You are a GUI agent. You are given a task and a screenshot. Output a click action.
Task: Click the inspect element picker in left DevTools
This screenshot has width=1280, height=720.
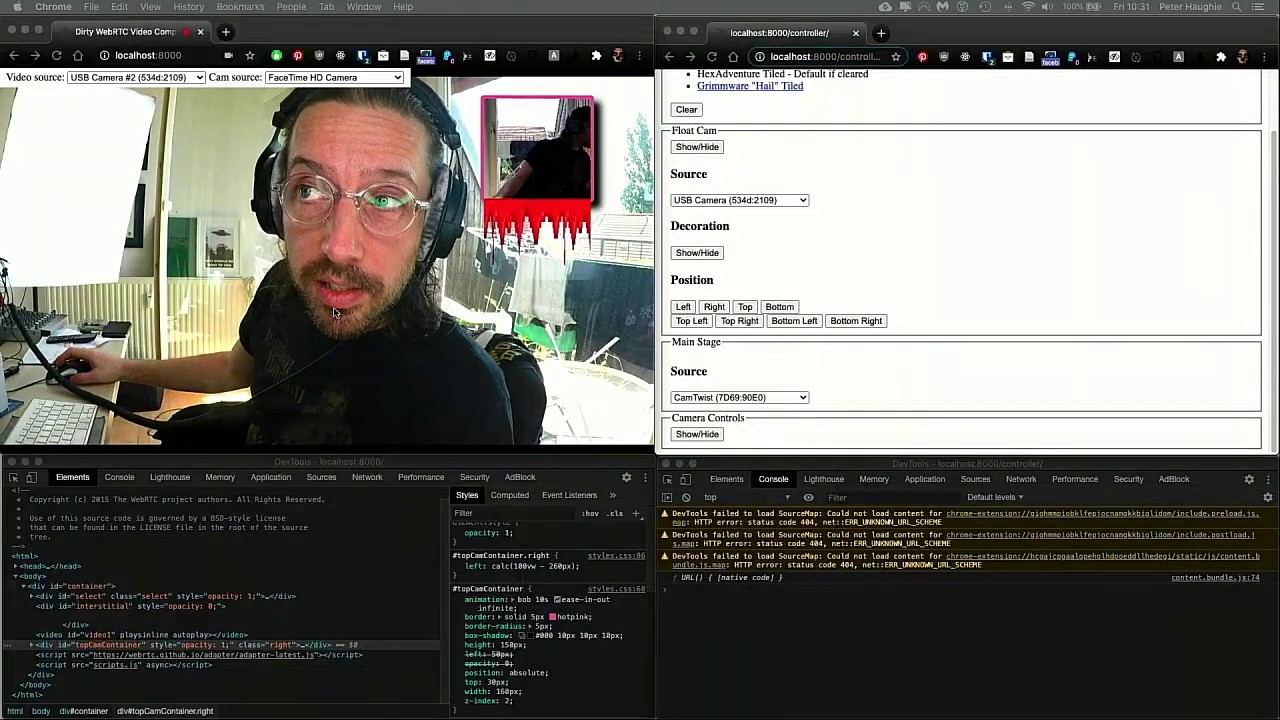coord(14,477)
